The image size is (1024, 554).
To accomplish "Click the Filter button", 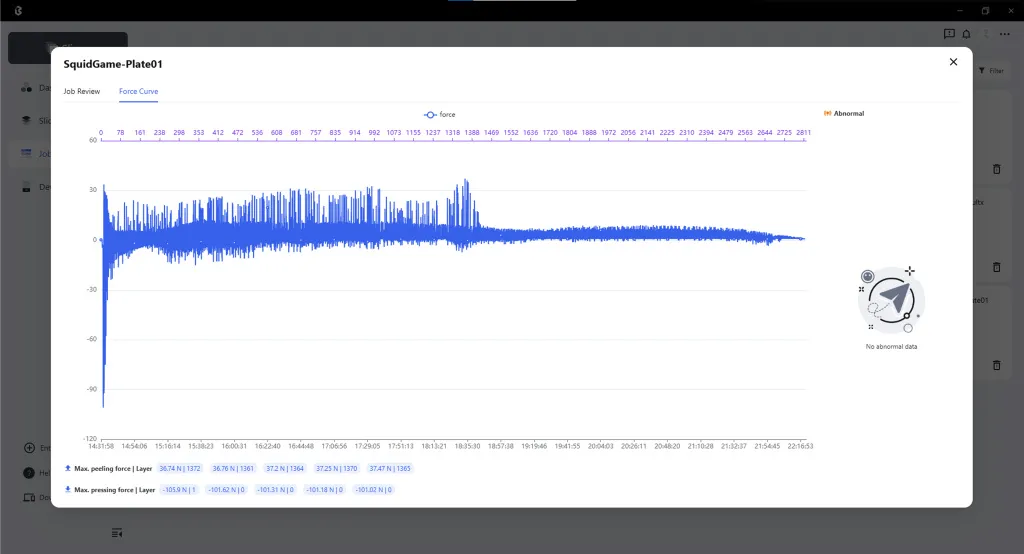I will pos(990,71).
